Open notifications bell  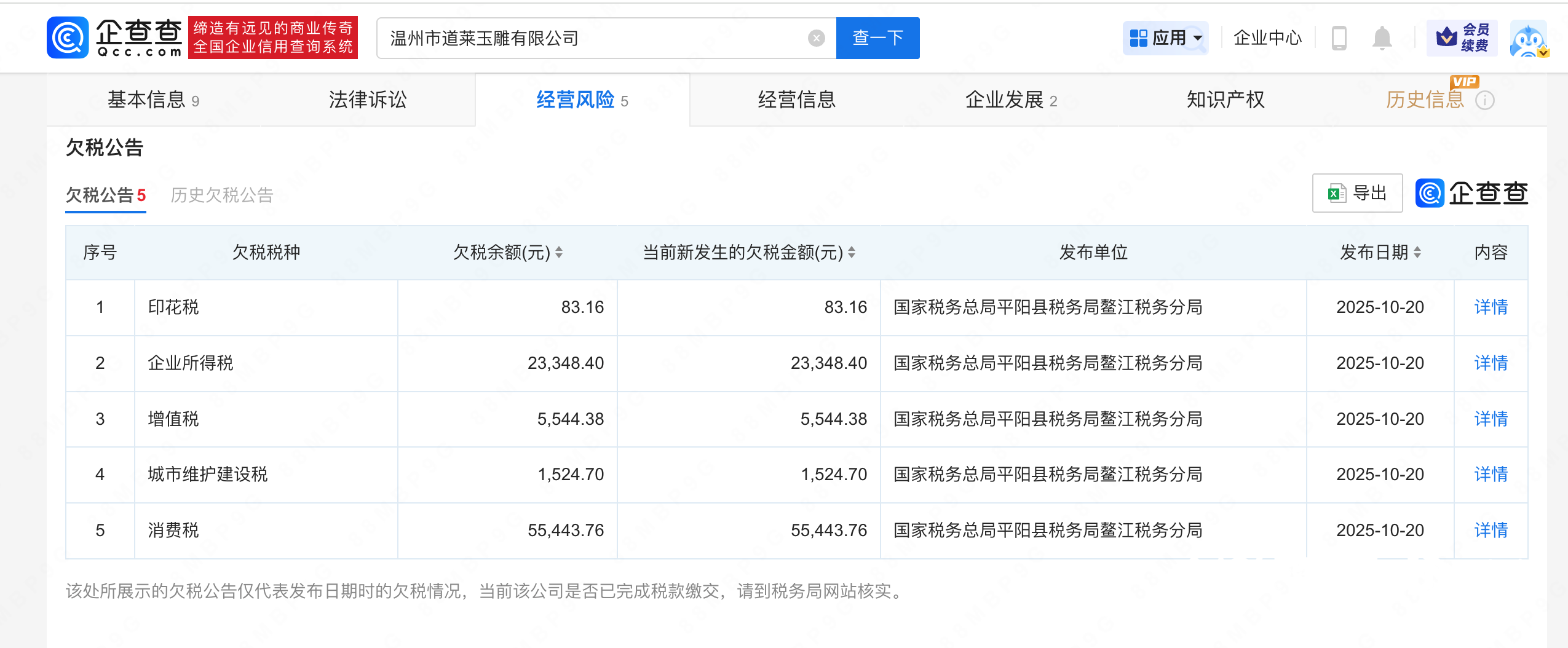tap(1382, 38)
